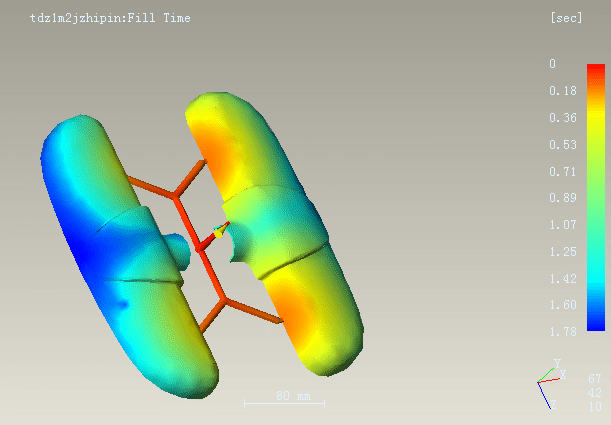Click the legend value 0.18

[x=563, y=91]
